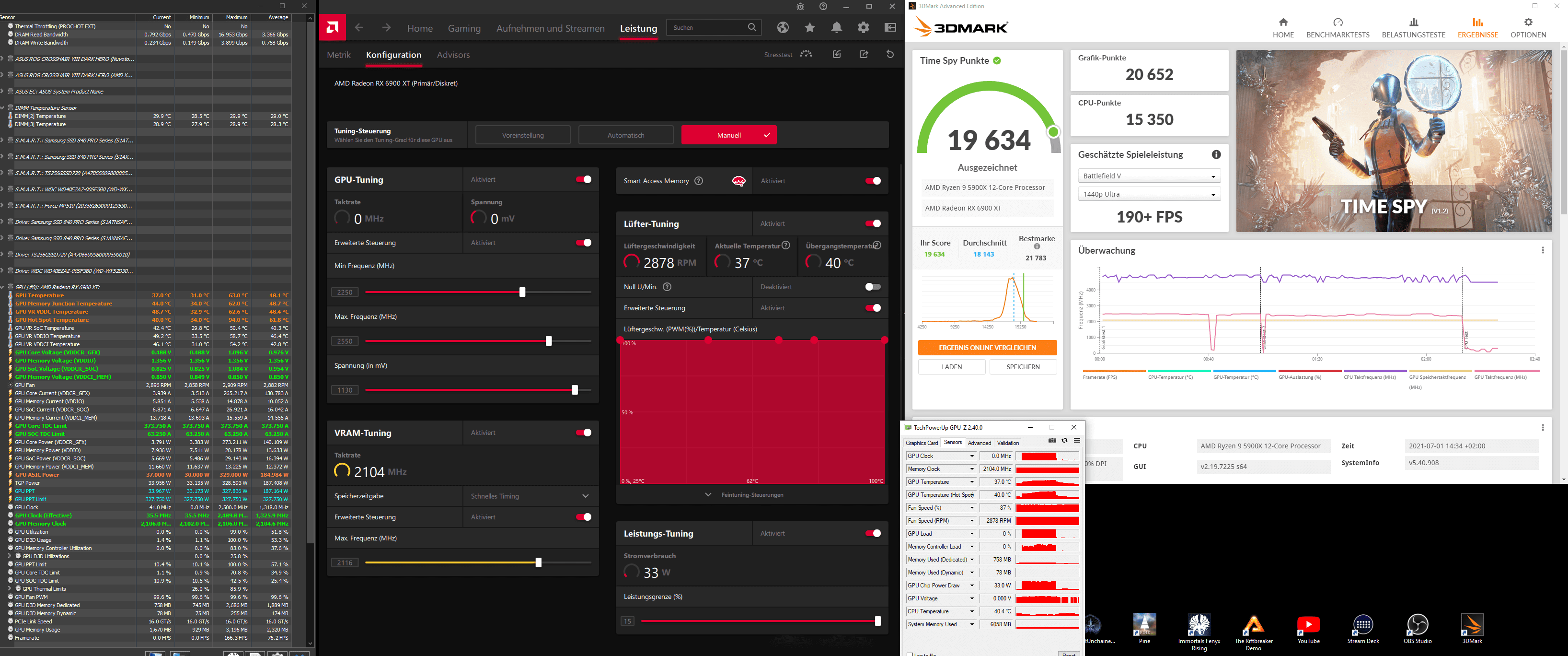
Task: Click the VRAM Max. Frequenz slider handle
Action: (538, 563)
